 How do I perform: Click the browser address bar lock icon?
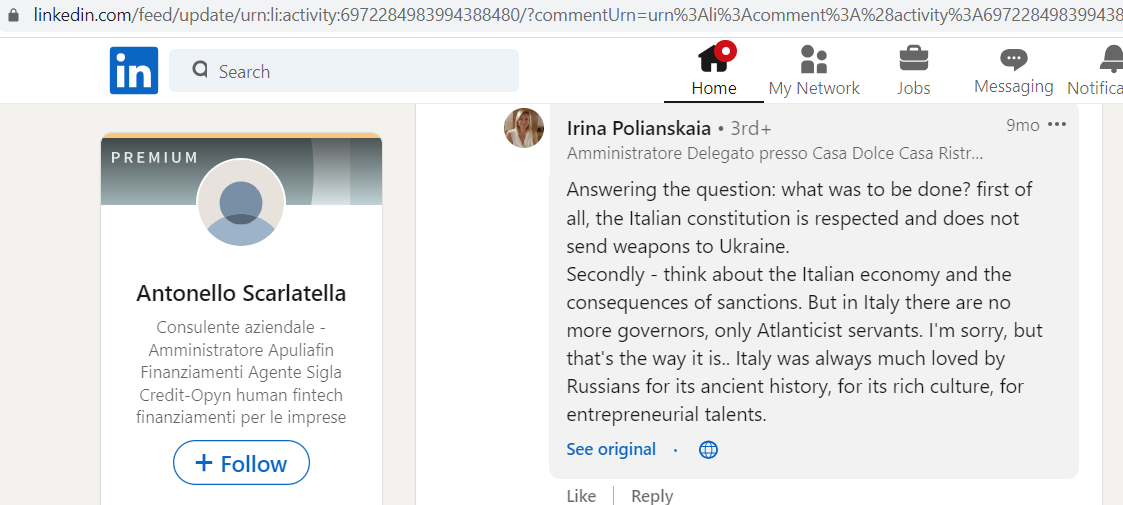(x=12, y=13)
